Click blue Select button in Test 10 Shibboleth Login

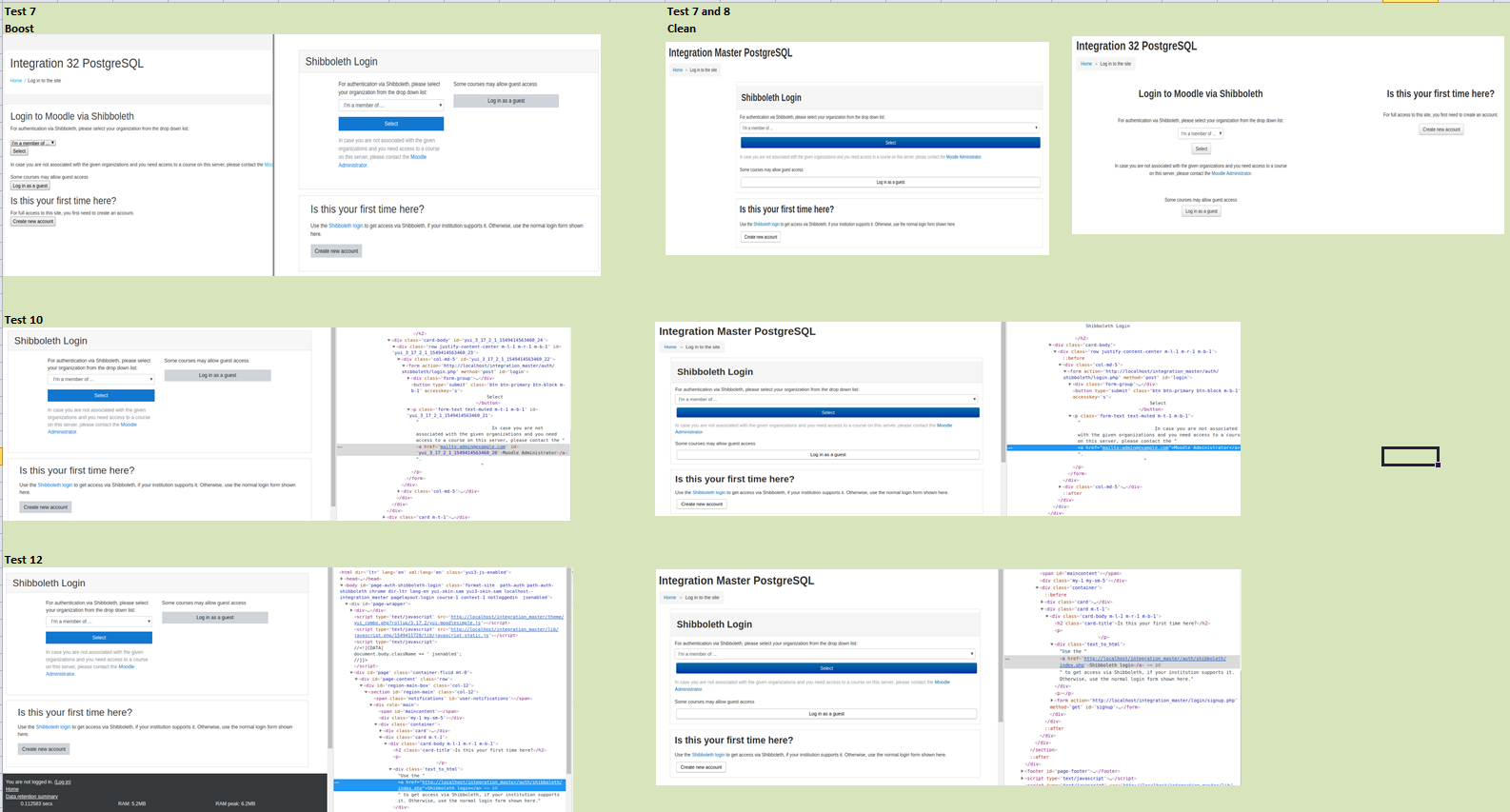coord(101,395)
